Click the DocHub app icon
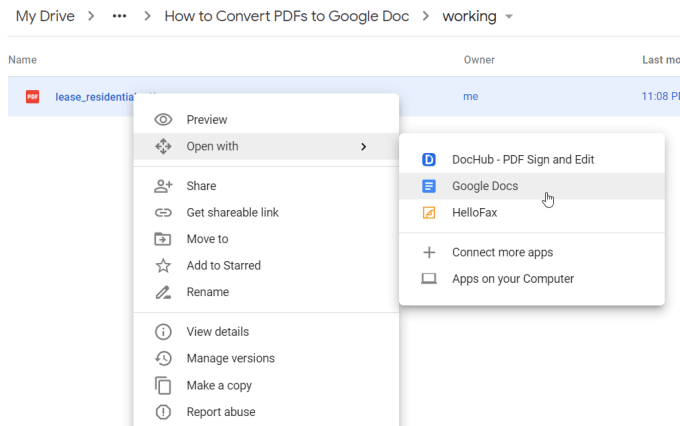This screenshot has width=680, height=426. [429, 159]
